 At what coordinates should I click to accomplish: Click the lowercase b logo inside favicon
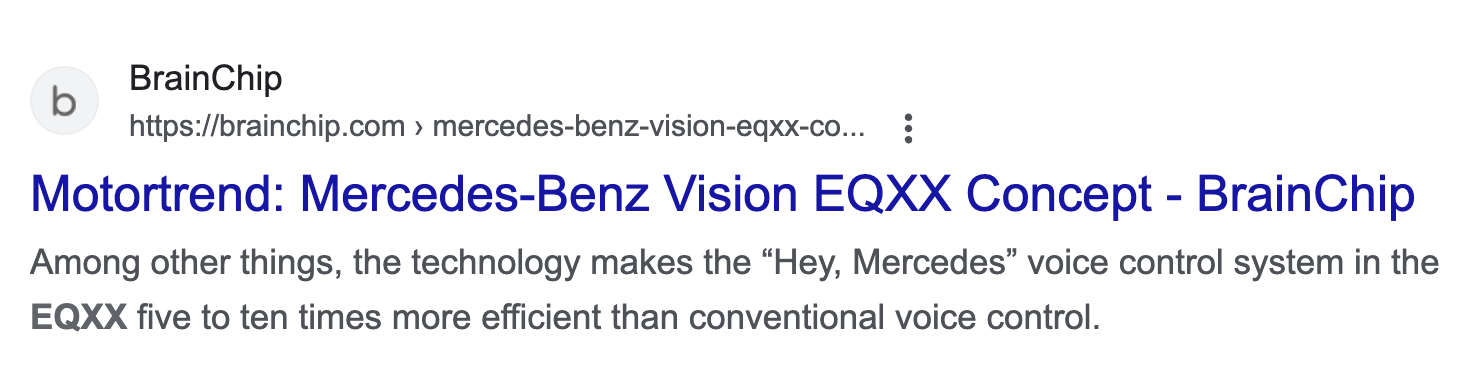[x=65, y=102]
